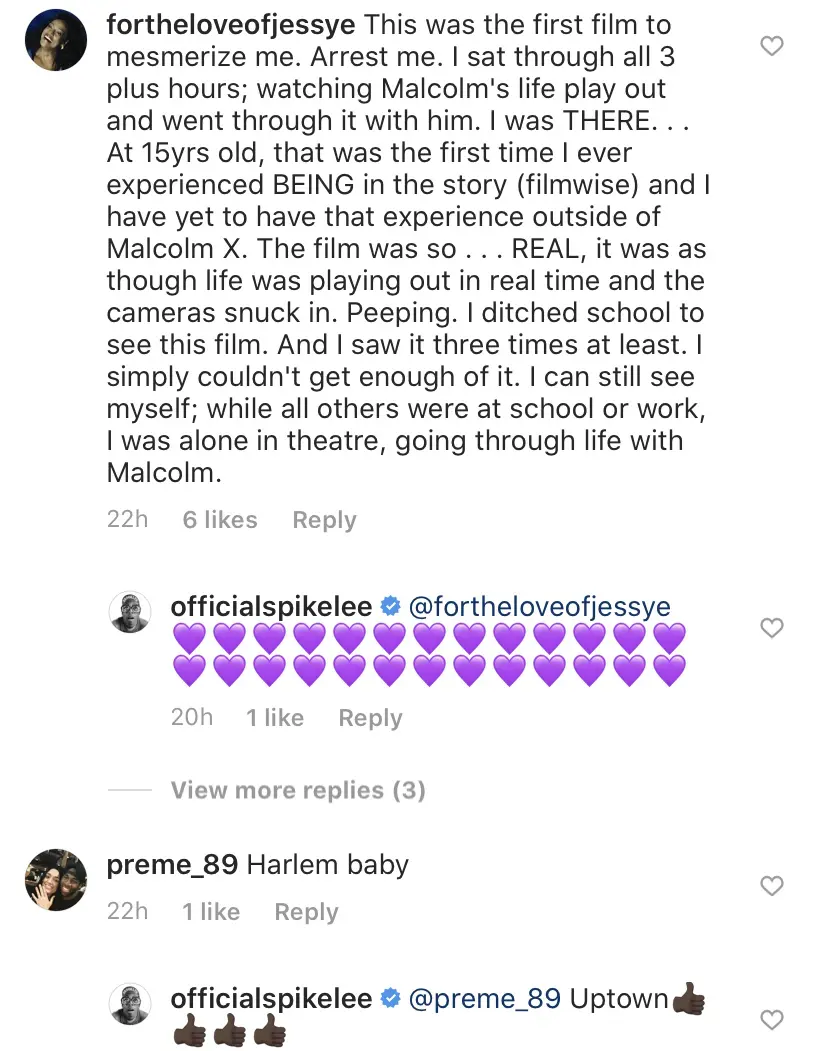Expand View more replies (3)
The width and height of the screenshot is (825, 1051).
pyautogui.click(x=298, y=790)
